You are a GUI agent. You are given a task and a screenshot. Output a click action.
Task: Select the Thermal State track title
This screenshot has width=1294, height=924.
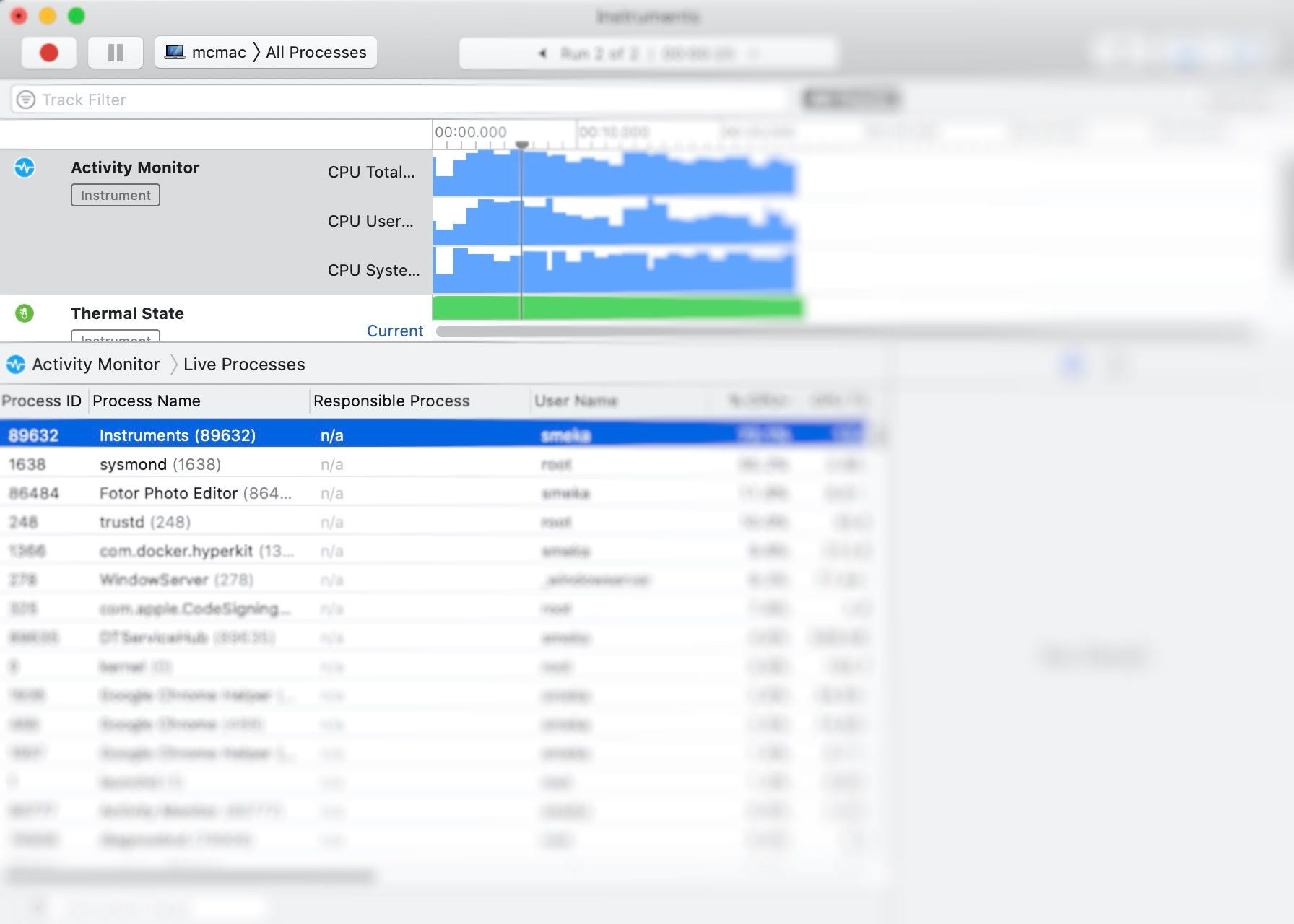pos(127,313)
